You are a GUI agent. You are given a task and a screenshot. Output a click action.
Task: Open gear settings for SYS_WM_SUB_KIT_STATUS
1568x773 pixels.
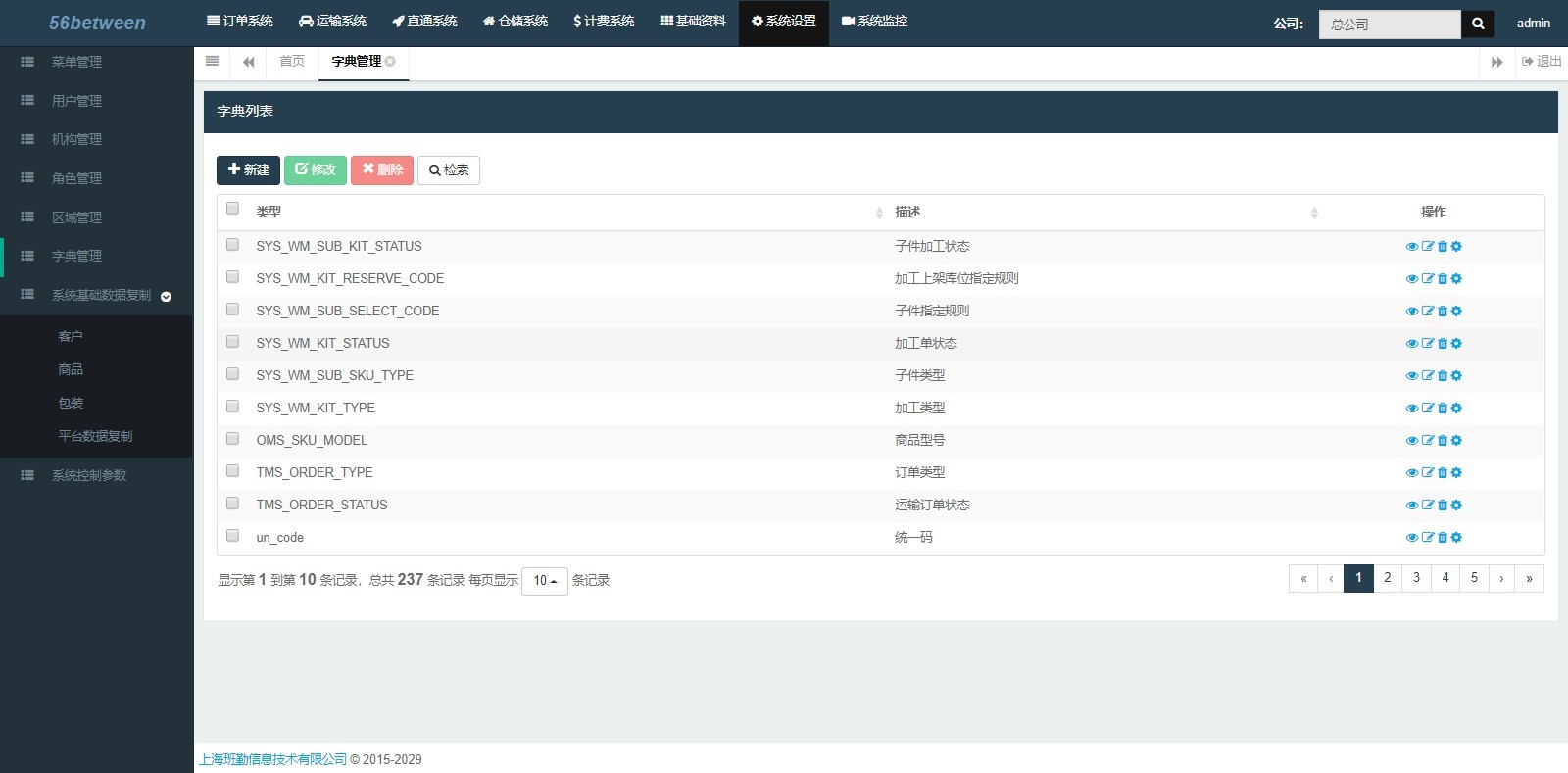click(1456, 247)
